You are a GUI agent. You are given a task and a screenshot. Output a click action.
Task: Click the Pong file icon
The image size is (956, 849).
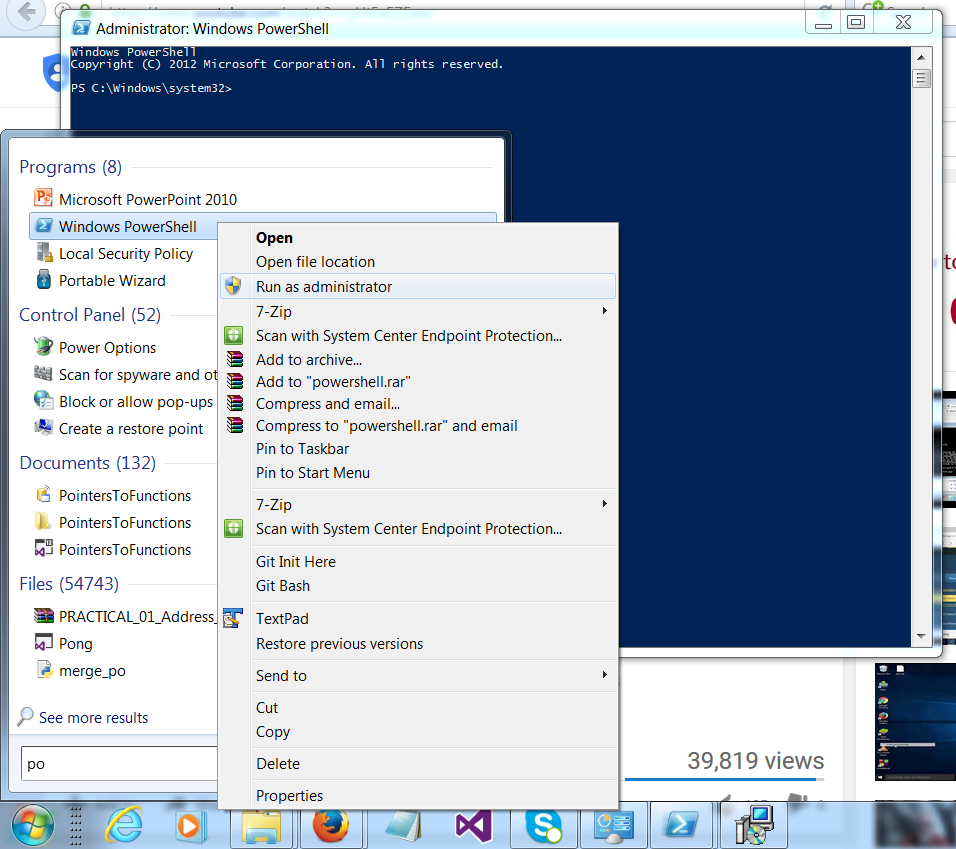(x=44, y=642)
